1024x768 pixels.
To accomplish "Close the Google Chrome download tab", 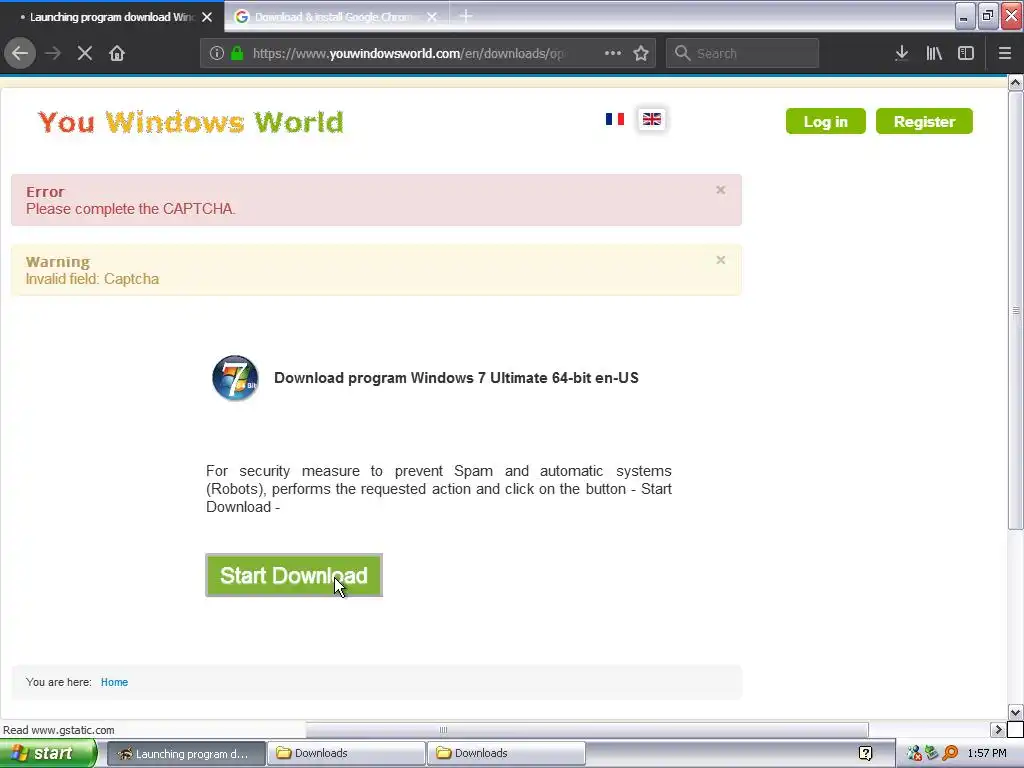I will click(x=432, y=17).
